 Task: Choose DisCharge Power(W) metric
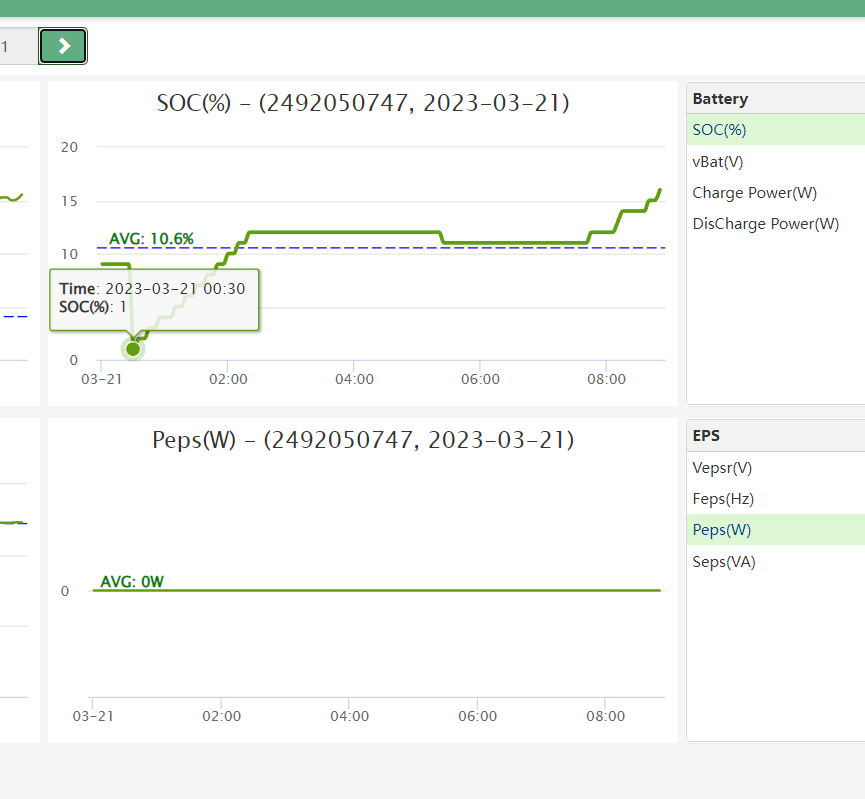pos(776,223)
